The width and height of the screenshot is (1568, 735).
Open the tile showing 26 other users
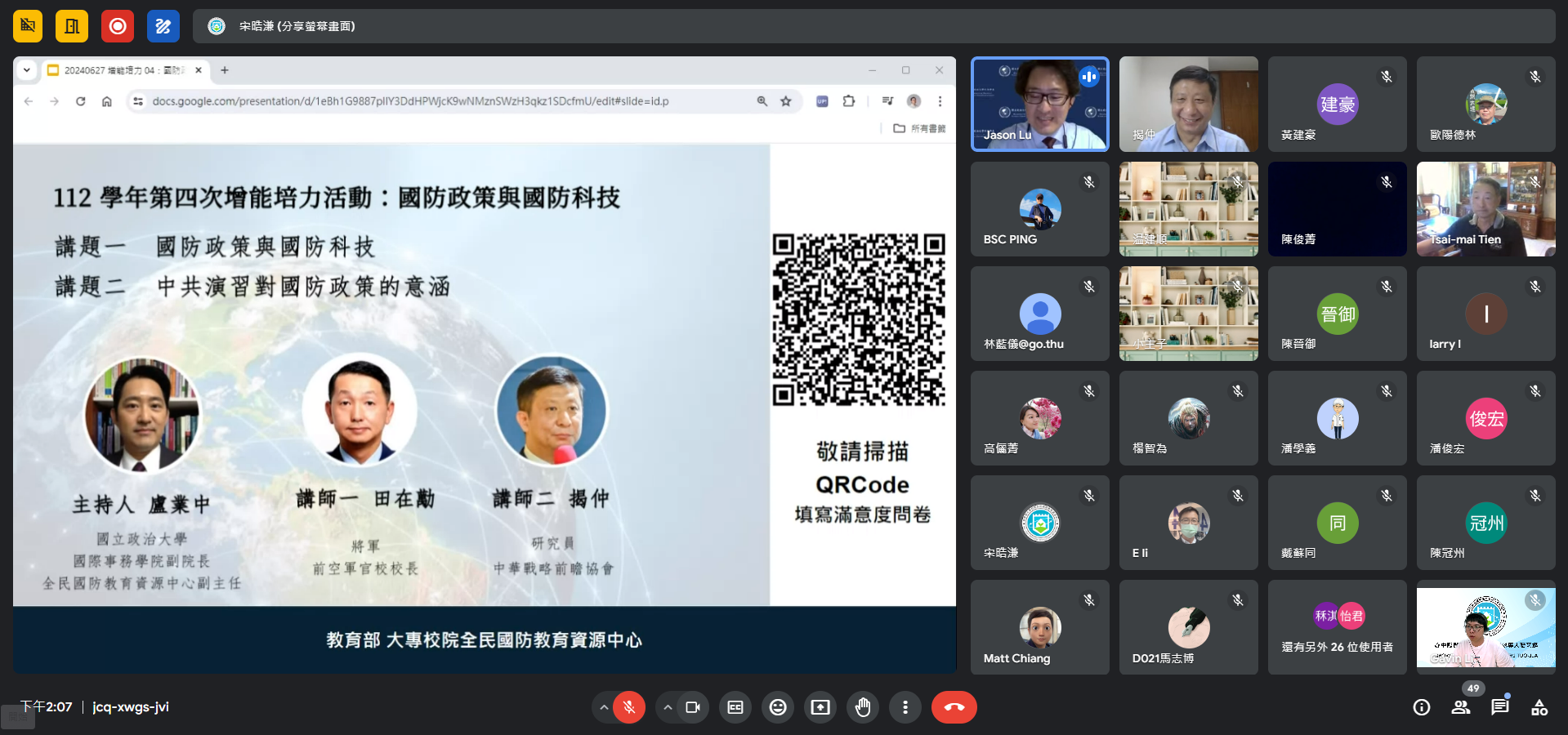point(1338,627)
